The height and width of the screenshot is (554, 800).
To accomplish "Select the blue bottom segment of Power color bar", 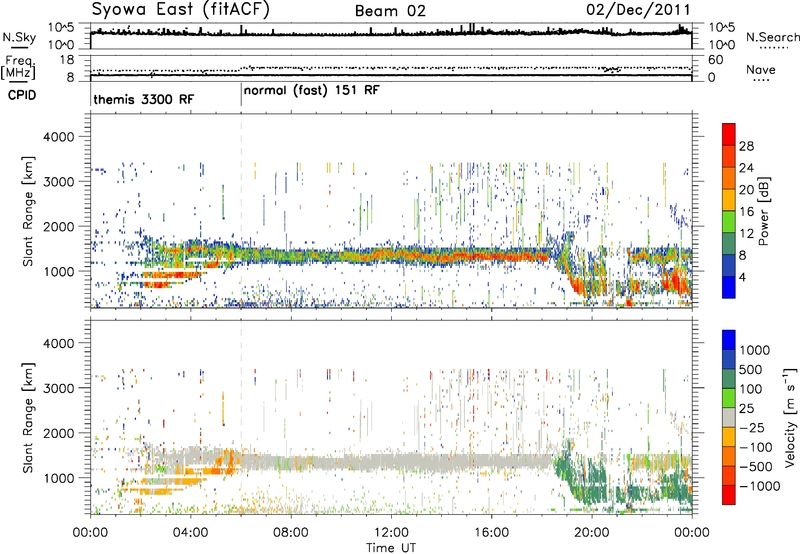I will pos(729,287).
